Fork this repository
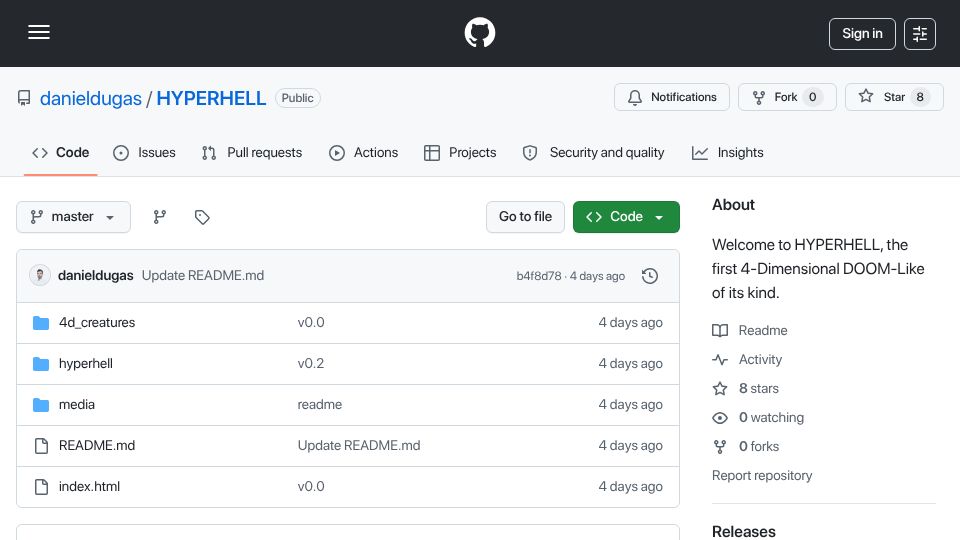This screenshot has height=540, width=960. coord(787,97)
